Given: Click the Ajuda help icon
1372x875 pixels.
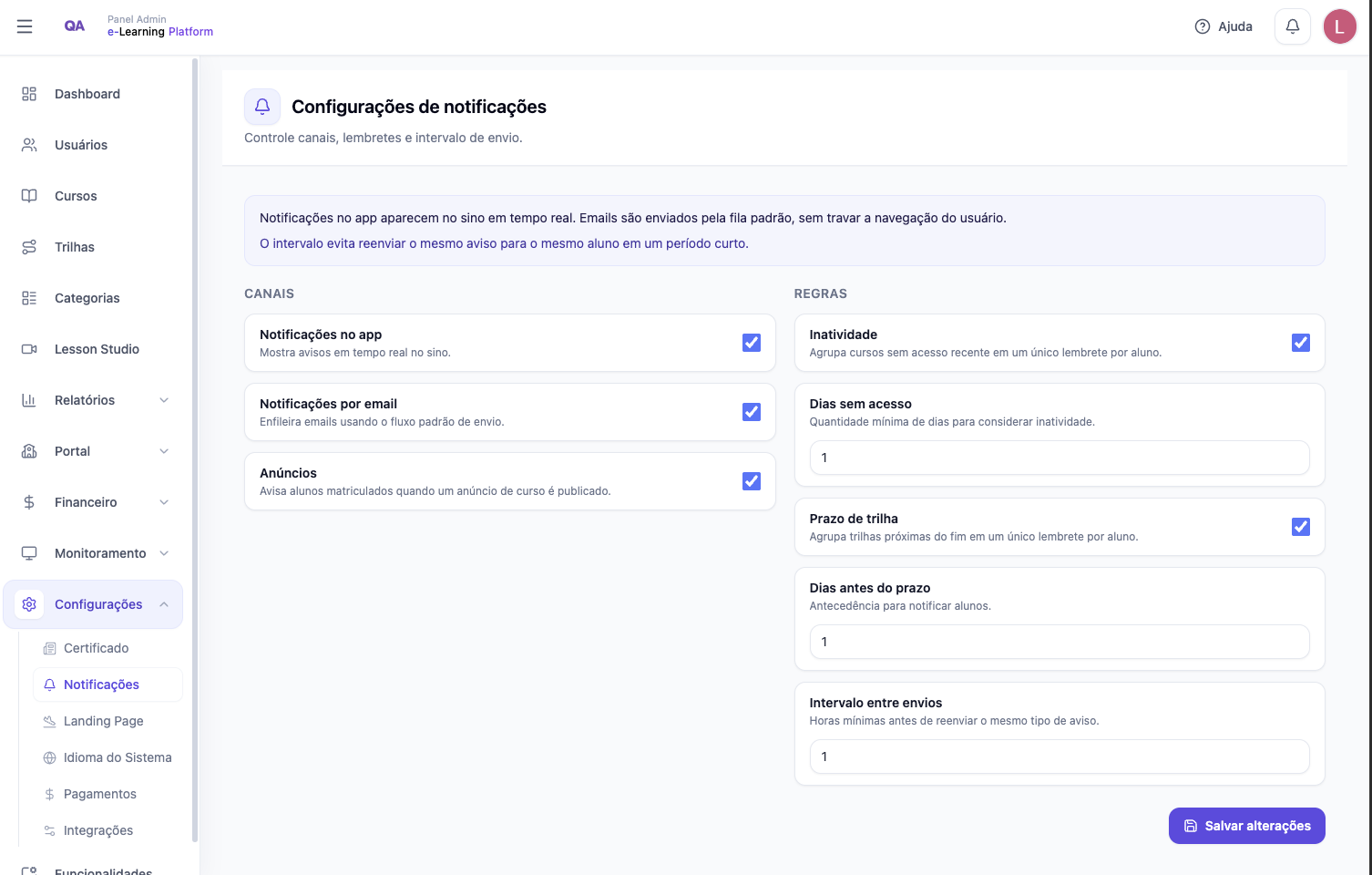Looking at the screenshot, I should [x=1203, y=26].
